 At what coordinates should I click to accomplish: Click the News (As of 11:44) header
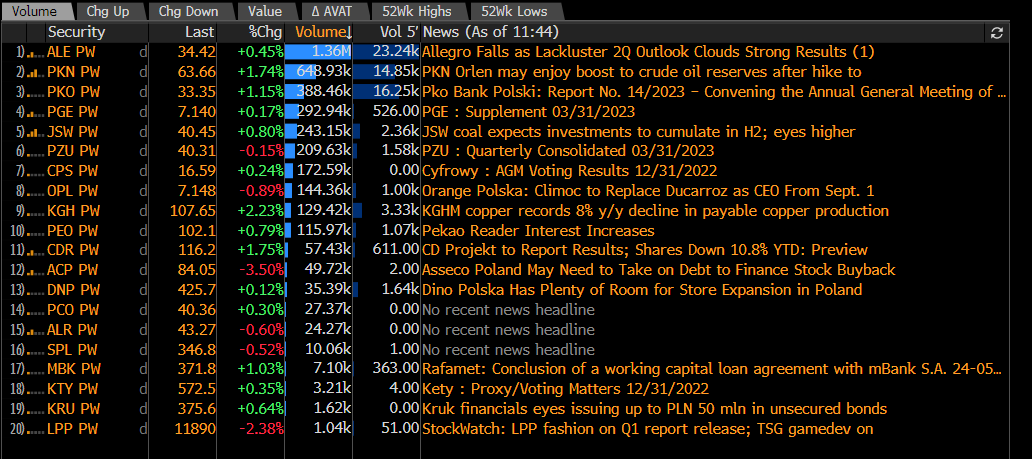(491, 32)
